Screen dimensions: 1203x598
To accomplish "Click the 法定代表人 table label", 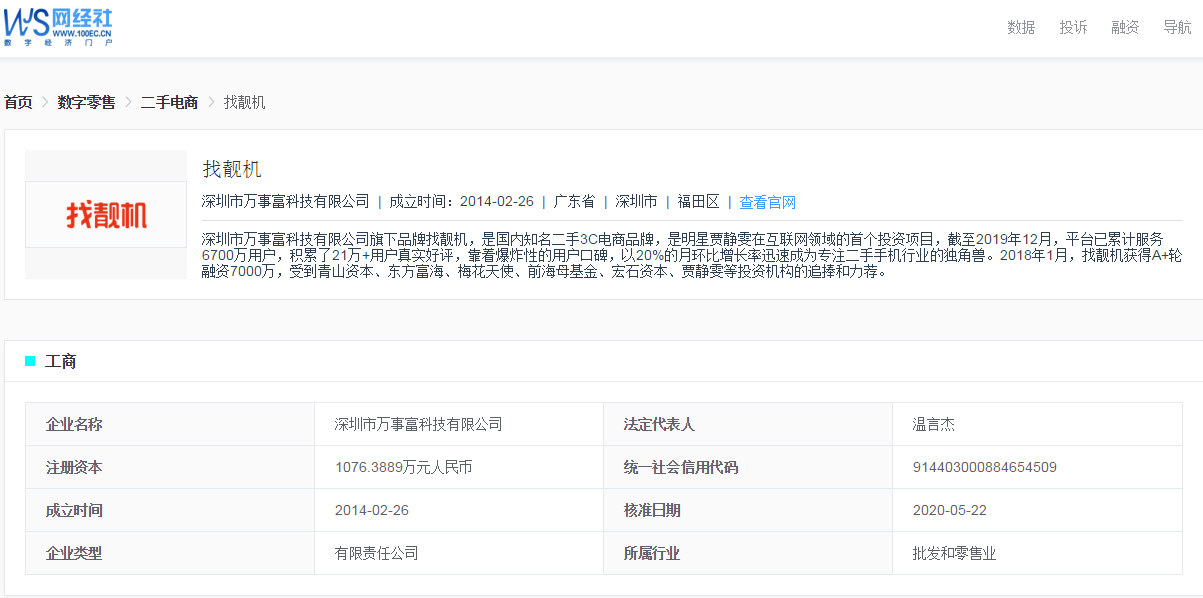I will point(659,424).
